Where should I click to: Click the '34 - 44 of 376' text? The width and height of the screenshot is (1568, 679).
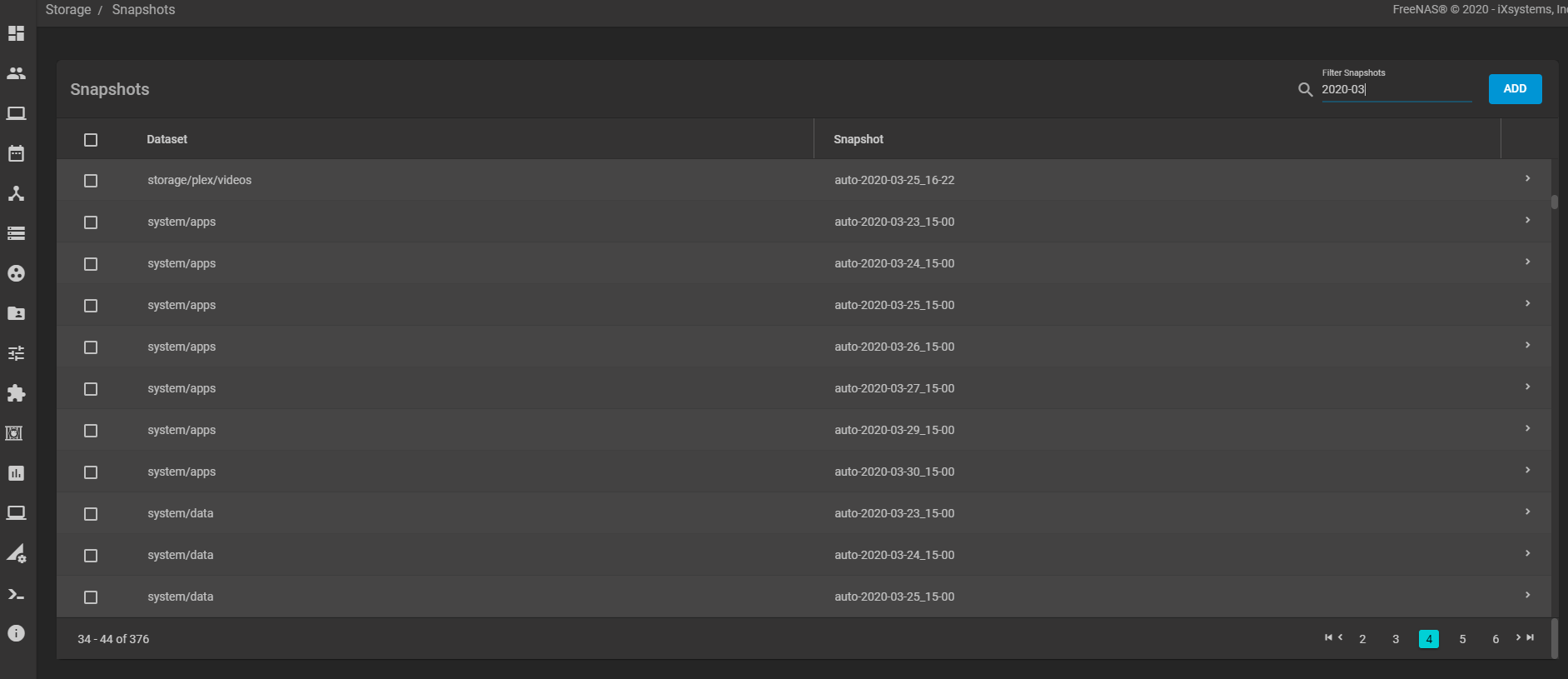[113, 639]
